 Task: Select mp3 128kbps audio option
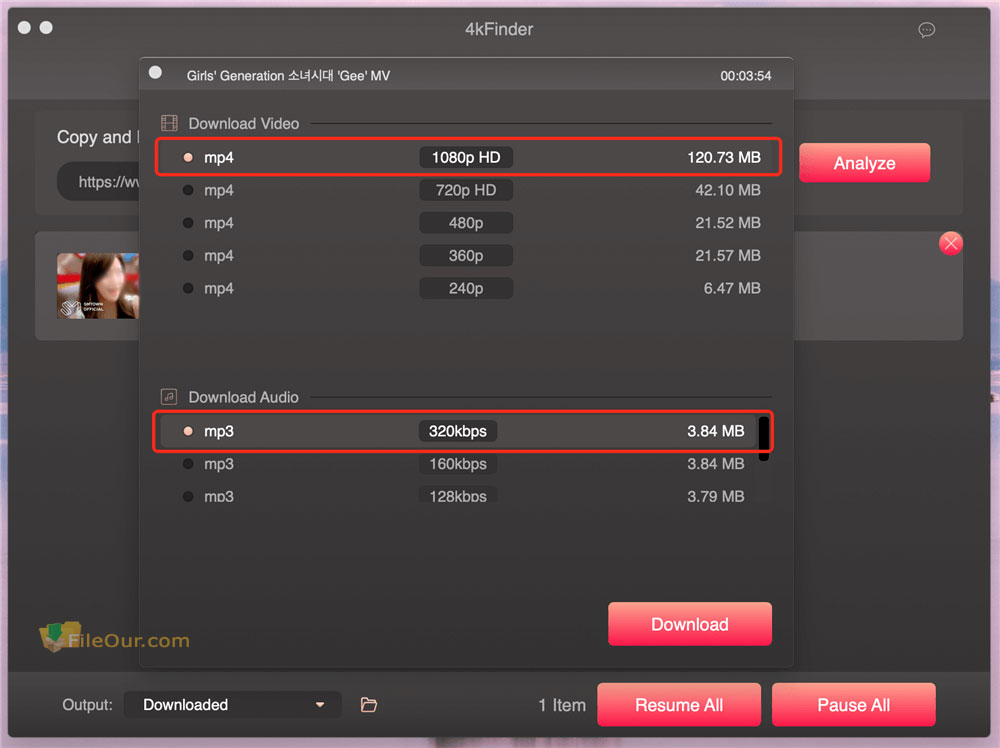(459, 495)
